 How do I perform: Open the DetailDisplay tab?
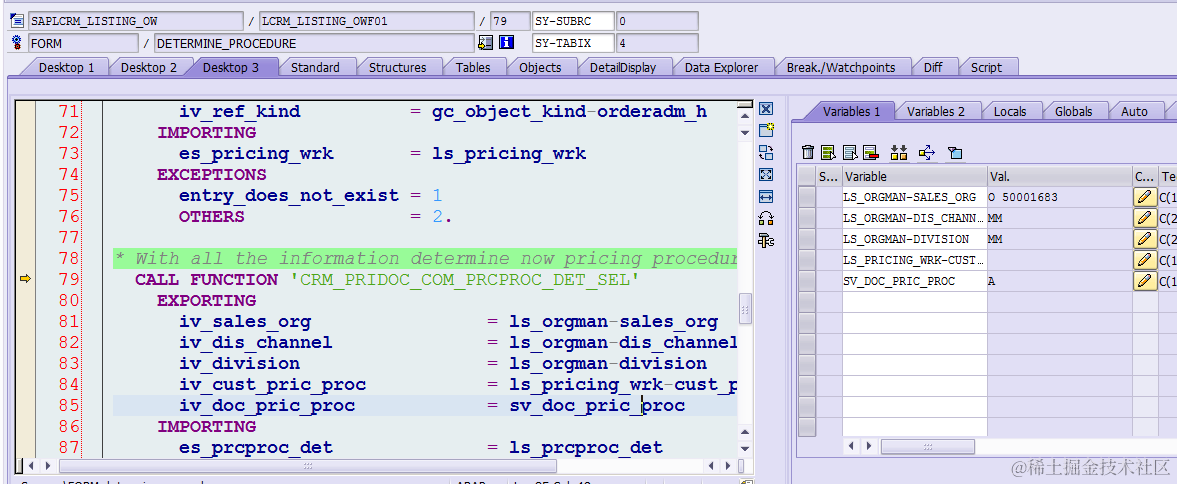(622, 68)
